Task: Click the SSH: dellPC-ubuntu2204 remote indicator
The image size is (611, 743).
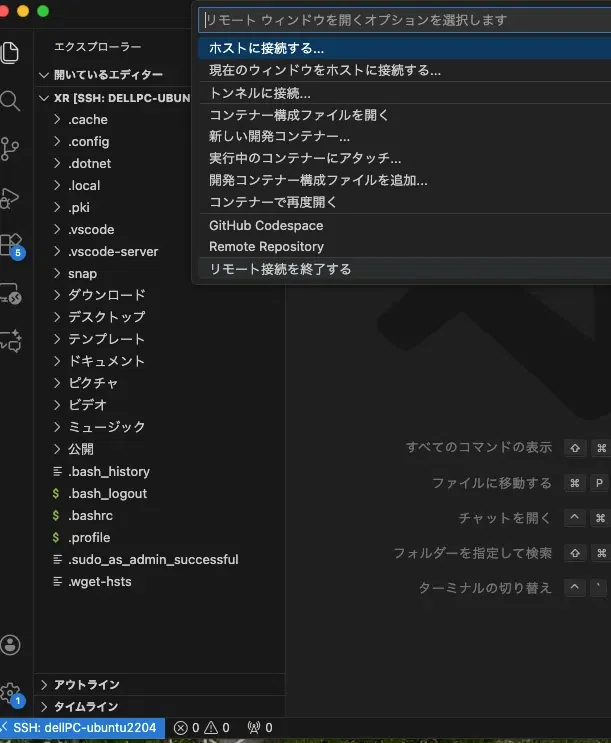Action: (82, 727)
